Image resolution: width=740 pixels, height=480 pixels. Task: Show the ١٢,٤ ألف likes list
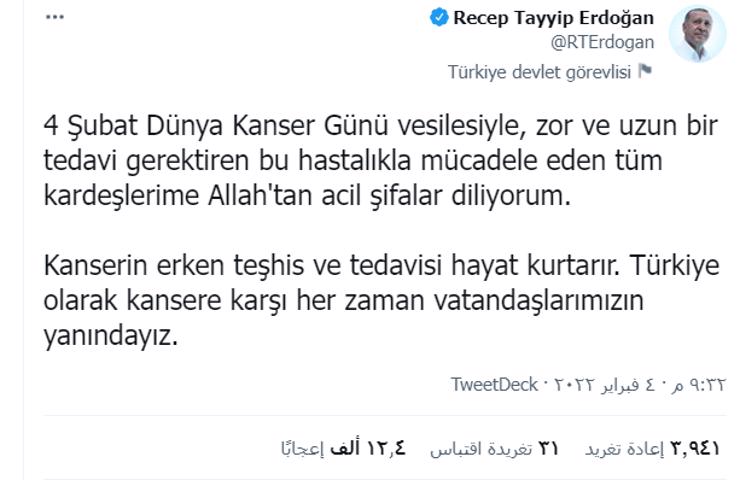344,449
